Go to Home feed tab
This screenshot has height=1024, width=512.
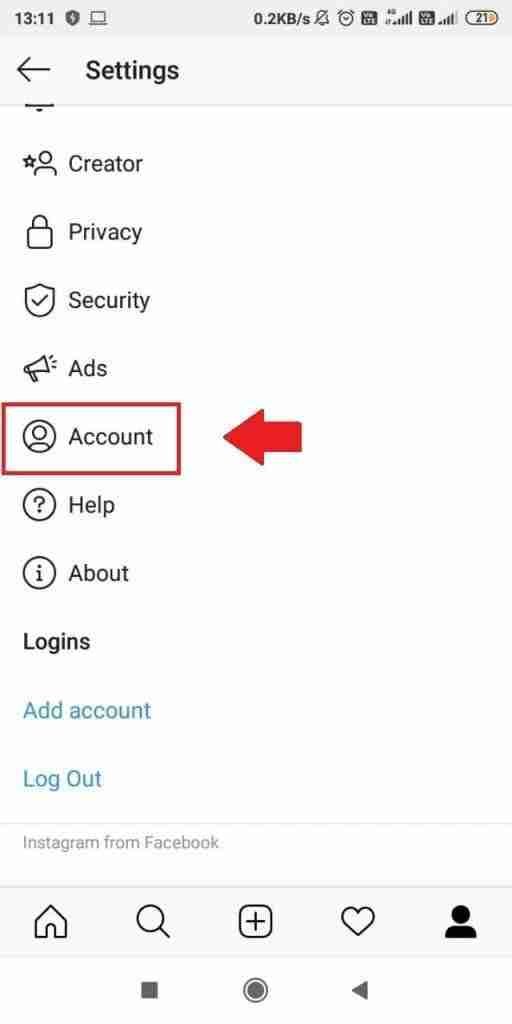51,923
